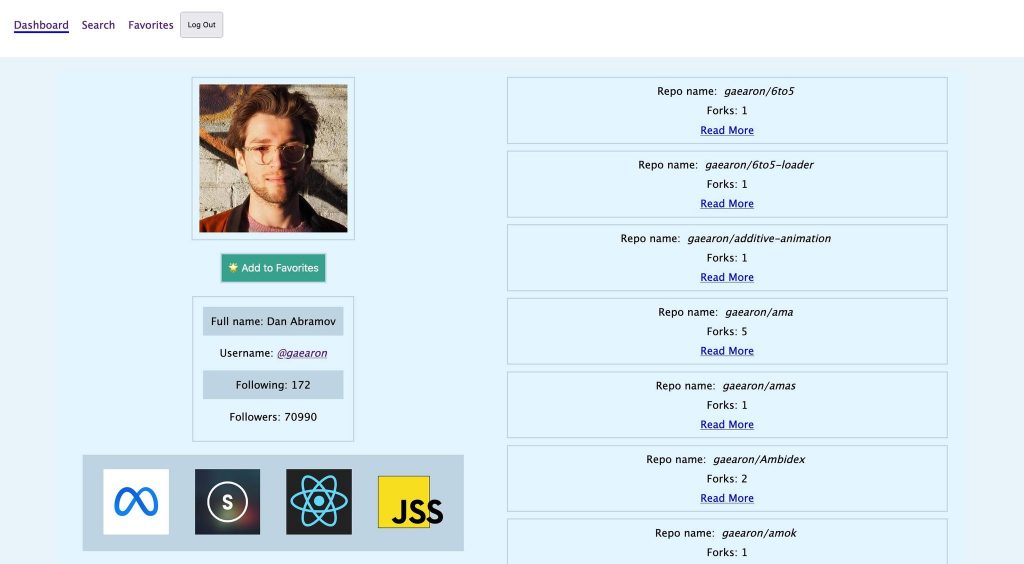Image resolution: width=1024 pixels, height=564 pixels.
Task: Open the Dashboard nav link
Action: 41,25
